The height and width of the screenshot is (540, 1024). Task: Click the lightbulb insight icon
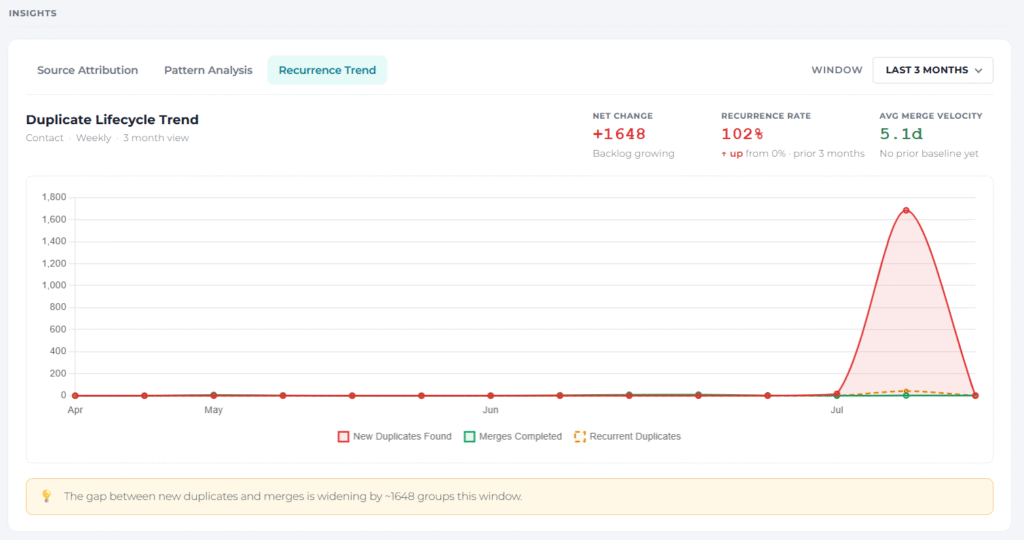[x=46, y=496]
